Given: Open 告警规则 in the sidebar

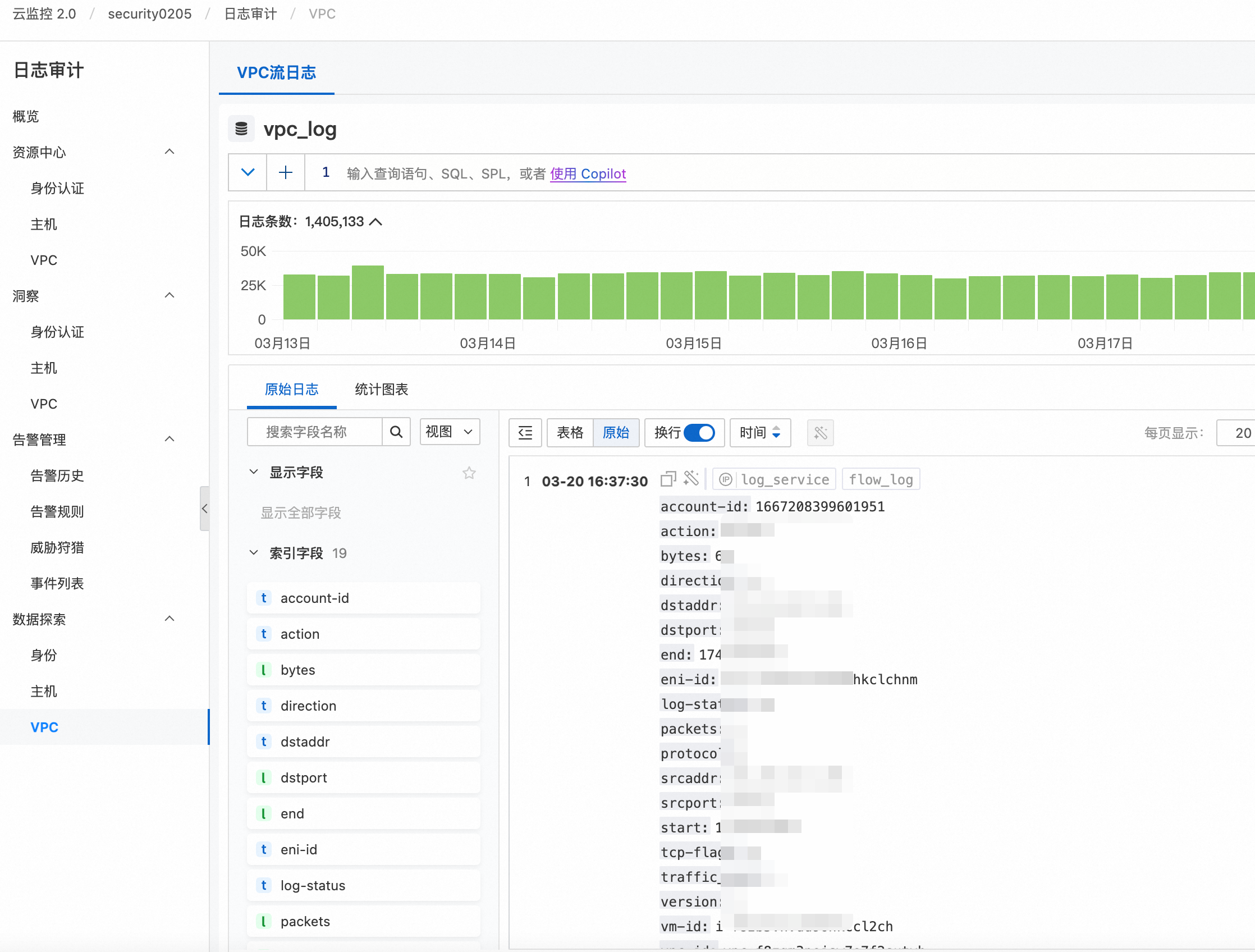Looking at the screenshot, I should 57,512.
